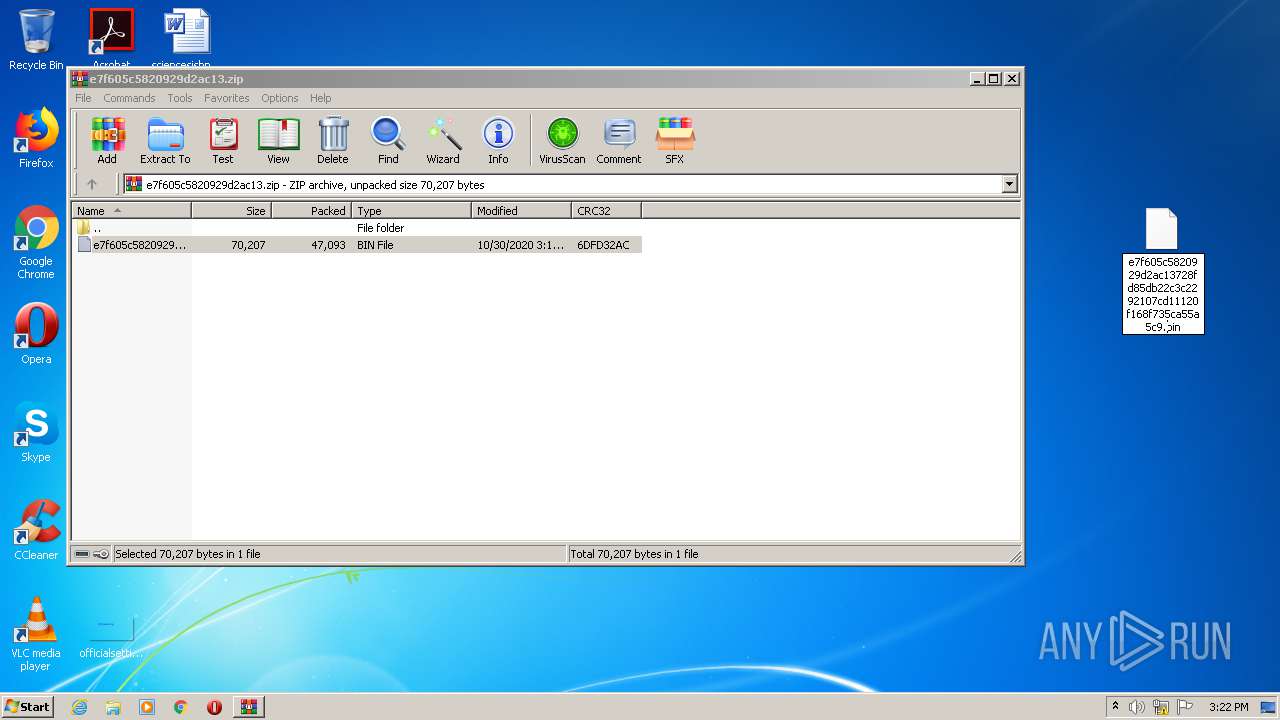Click the Find magnifier icon

(x=388, y=140)
